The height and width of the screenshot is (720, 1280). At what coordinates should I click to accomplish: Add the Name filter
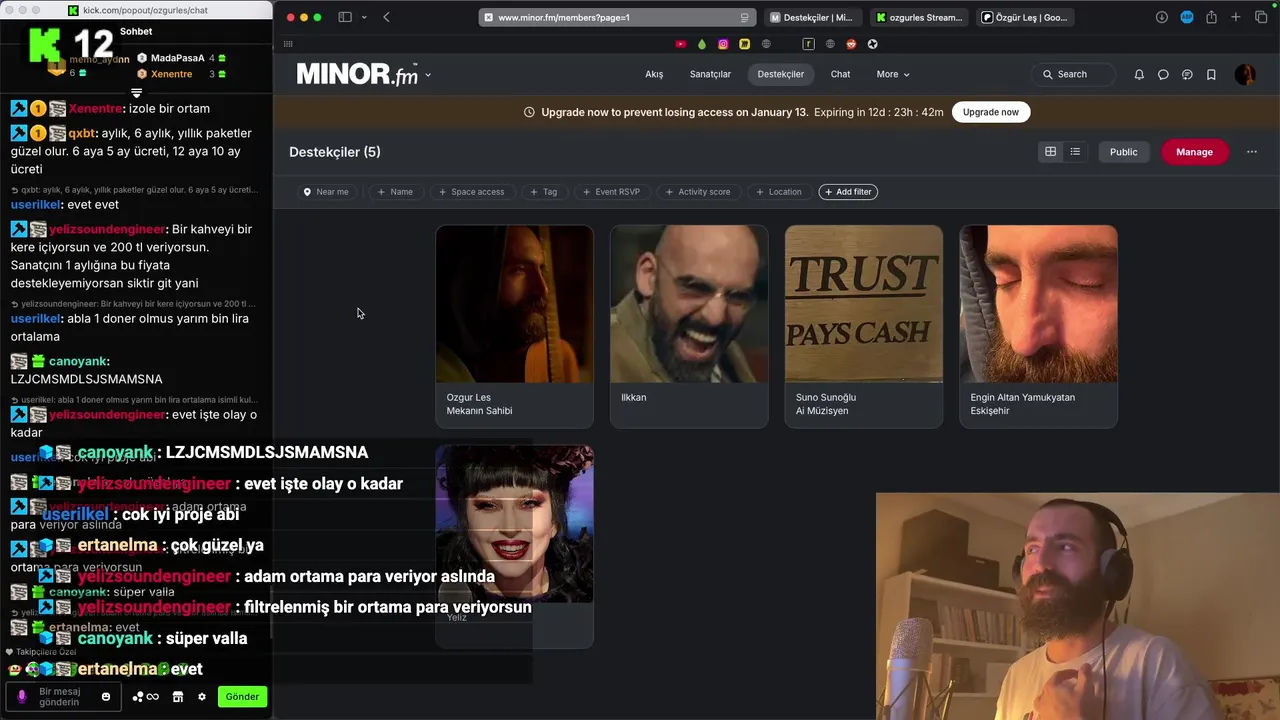click(x=395, y=192)
